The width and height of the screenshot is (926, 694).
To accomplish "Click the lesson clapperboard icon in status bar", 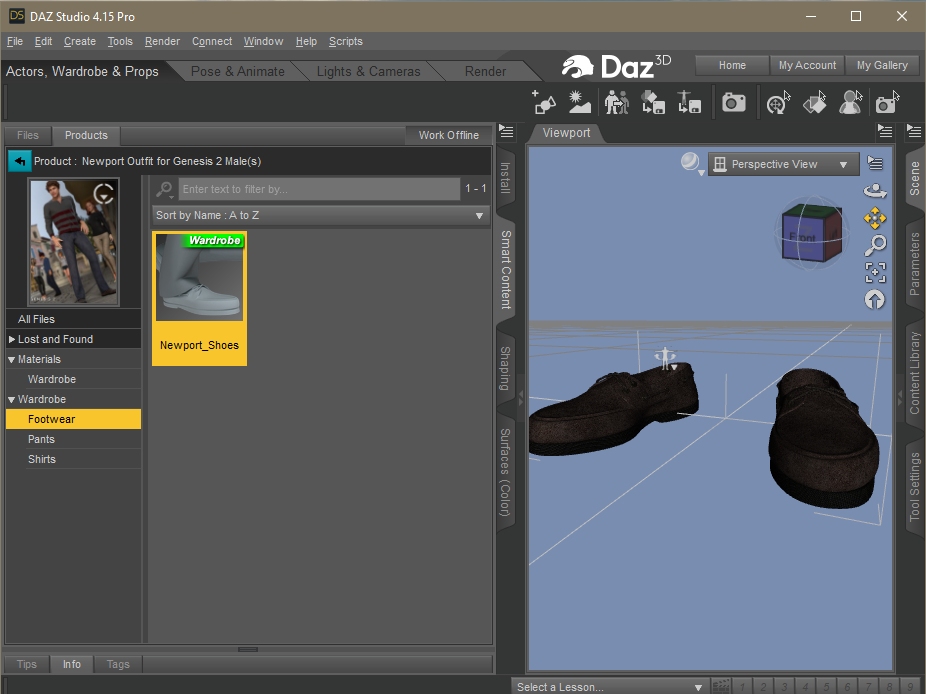I will [720, 686].
